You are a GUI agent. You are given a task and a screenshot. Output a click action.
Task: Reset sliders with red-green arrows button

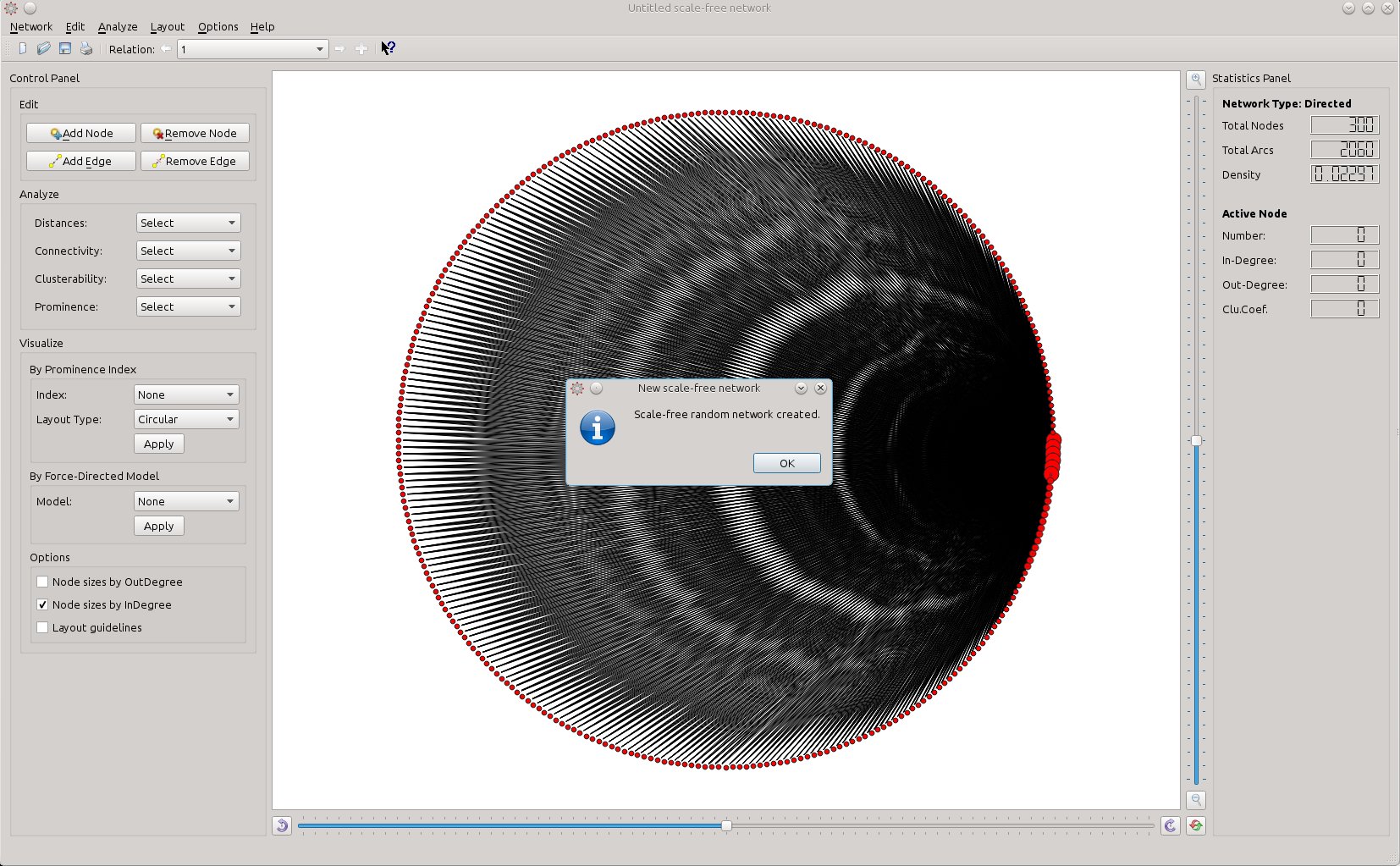click(x=1196, y=825)
